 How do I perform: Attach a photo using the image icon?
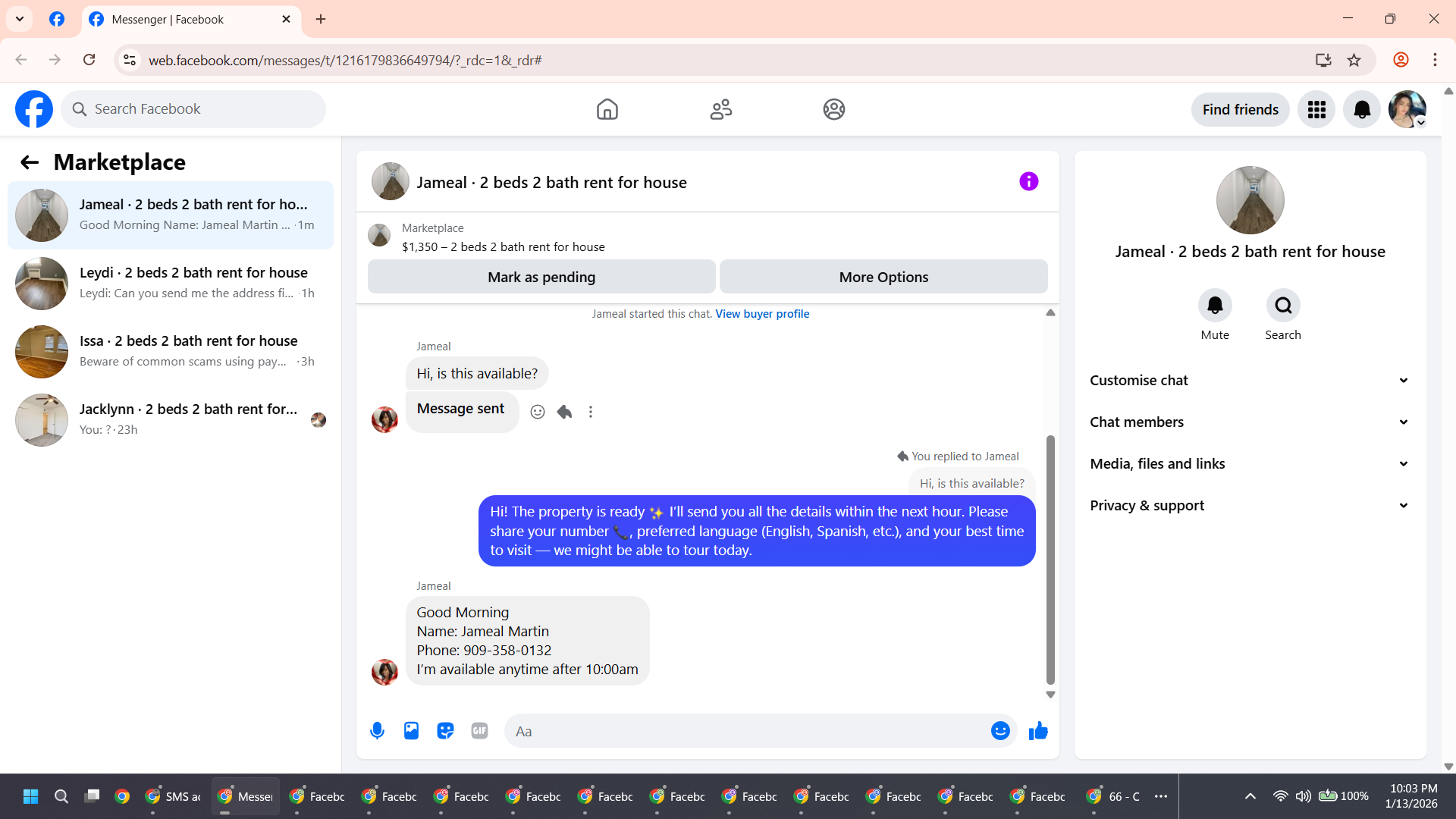tap(411, 731)
